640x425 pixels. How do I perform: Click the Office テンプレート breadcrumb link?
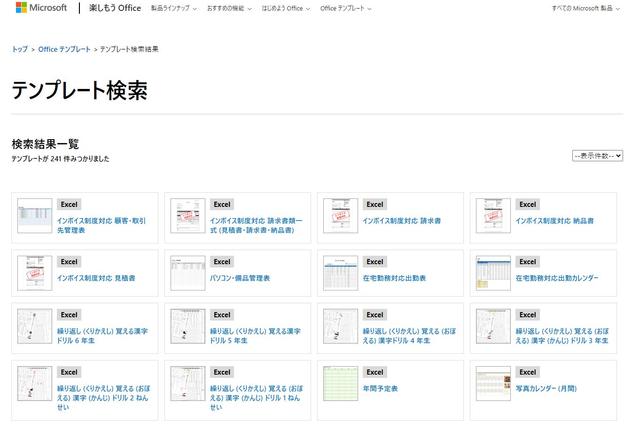click(64, 49)
